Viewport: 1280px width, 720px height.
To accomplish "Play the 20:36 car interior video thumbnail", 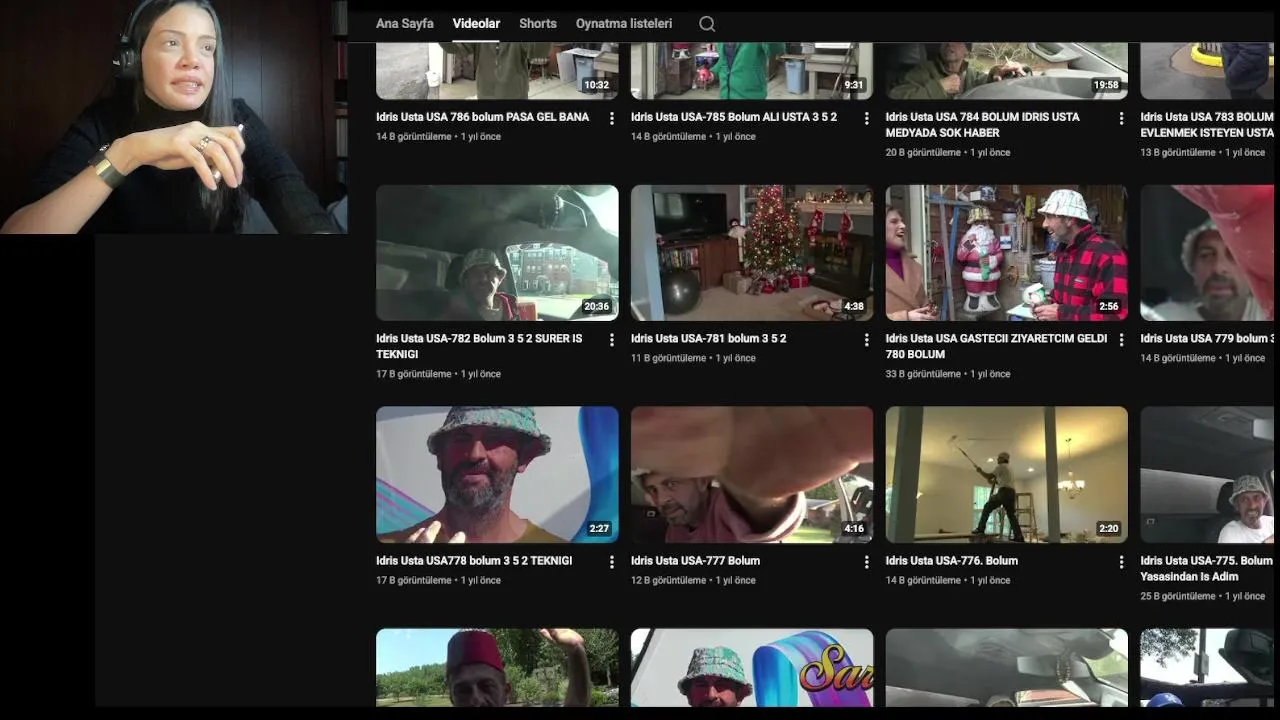I will 497,253.
